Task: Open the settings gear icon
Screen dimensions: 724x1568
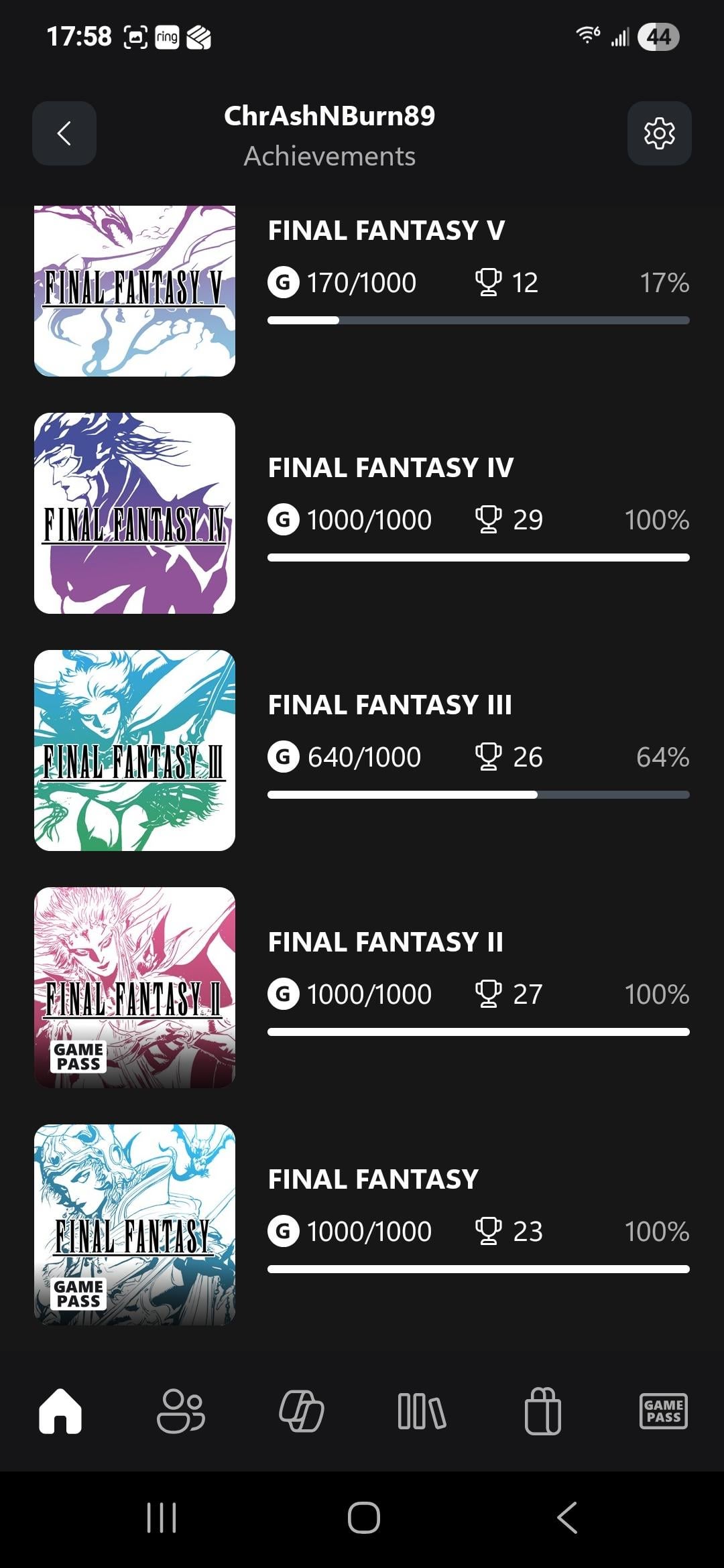Action: (659, 133)
